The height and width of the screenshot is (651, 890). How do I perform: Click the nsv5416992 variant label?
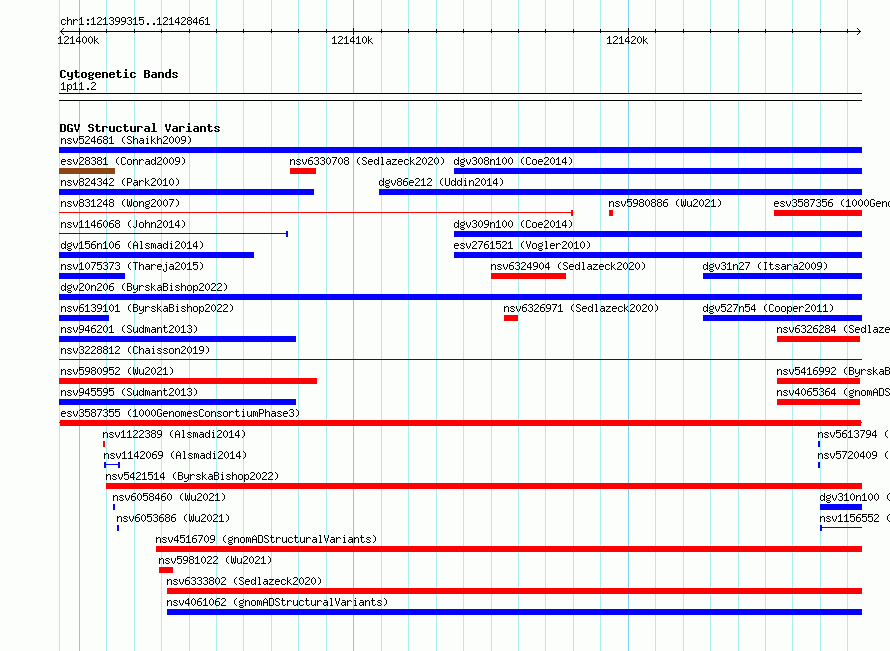pyautogui.click(x=833, y=371)
